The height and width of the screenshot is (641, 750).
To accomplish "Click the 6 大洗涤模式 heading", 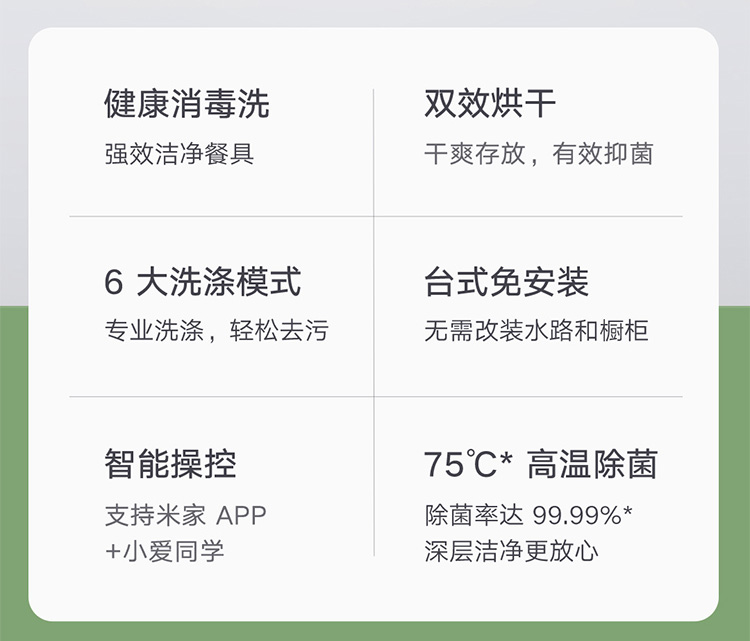I will click(x=202, y=282).
